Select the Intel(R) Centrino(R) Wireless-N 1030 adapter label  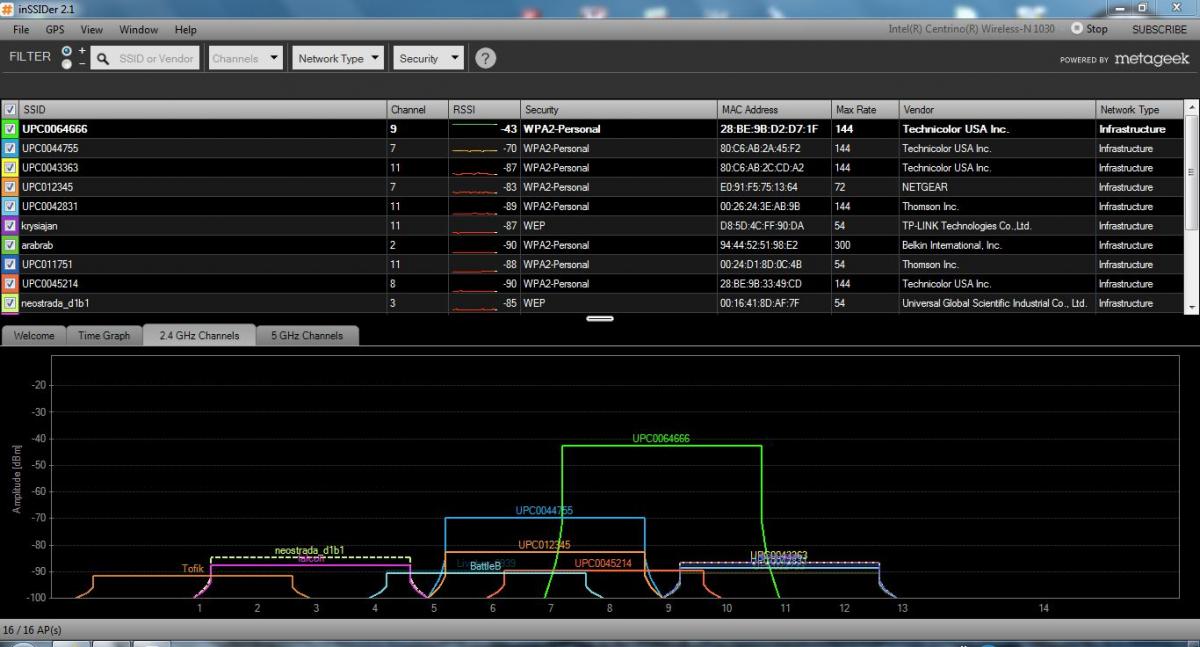[971, 29]
